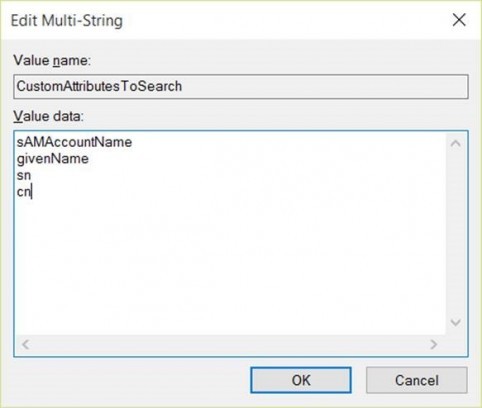This screenshot has width=482, height=408.
Task: Click the 'Value name:' label
Action: 52,61
